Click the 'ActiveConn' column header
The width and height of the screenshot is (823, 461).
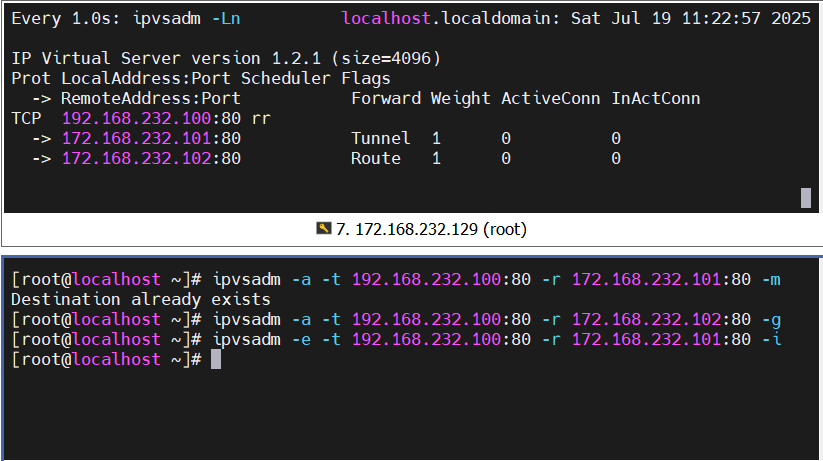click(551, 98)
